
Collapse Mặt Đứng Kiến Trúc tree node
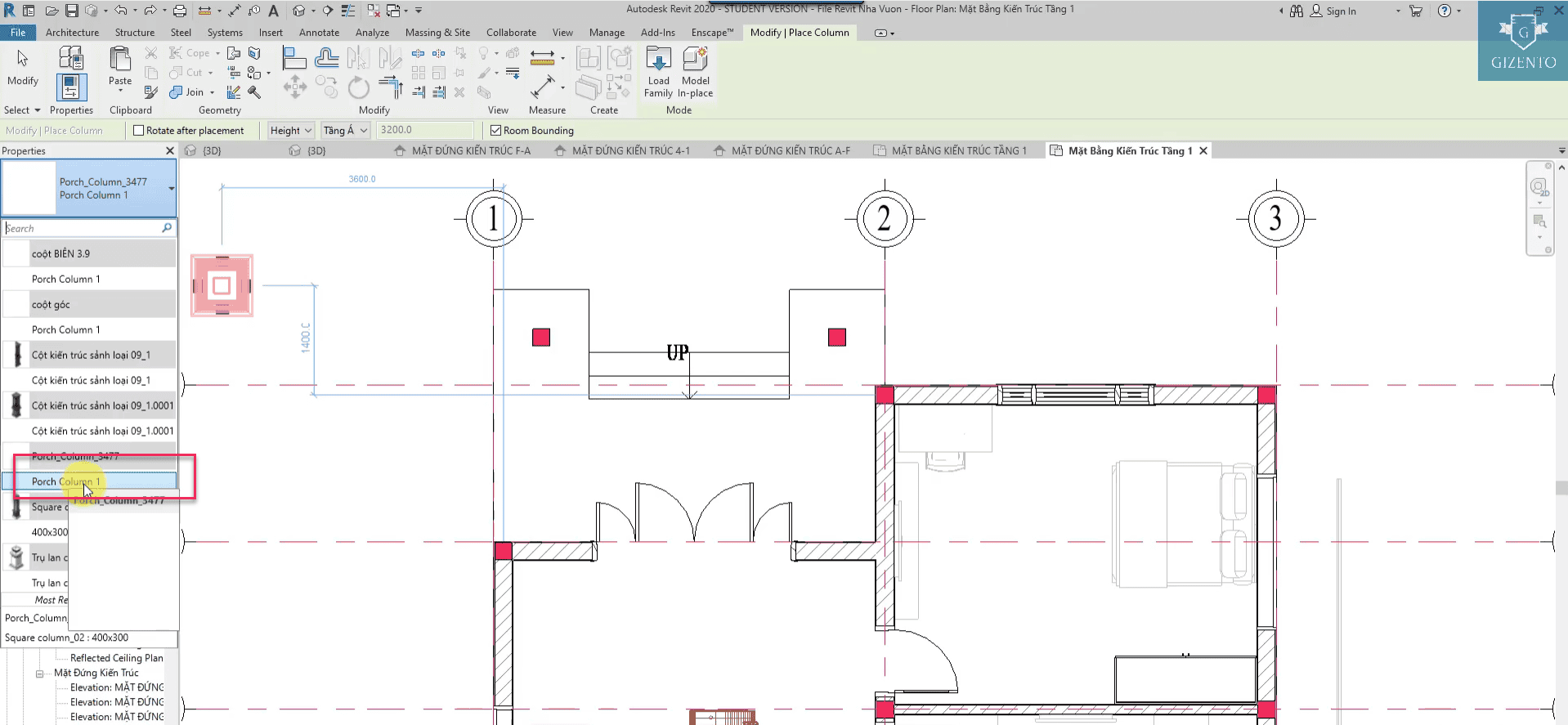coord(39,674)
